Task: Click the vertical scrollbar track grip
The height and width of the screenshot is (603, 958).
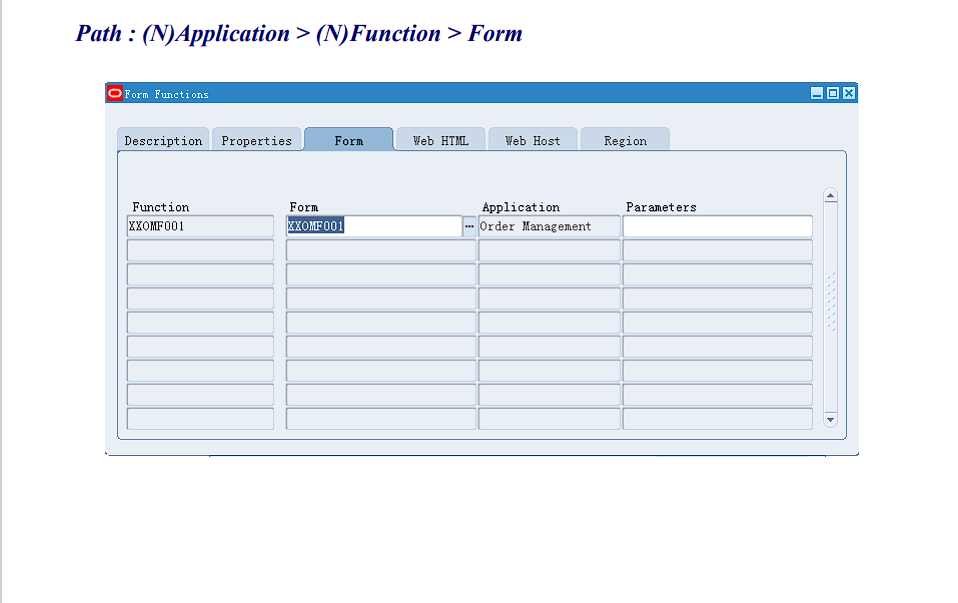Action: point(831,302)
